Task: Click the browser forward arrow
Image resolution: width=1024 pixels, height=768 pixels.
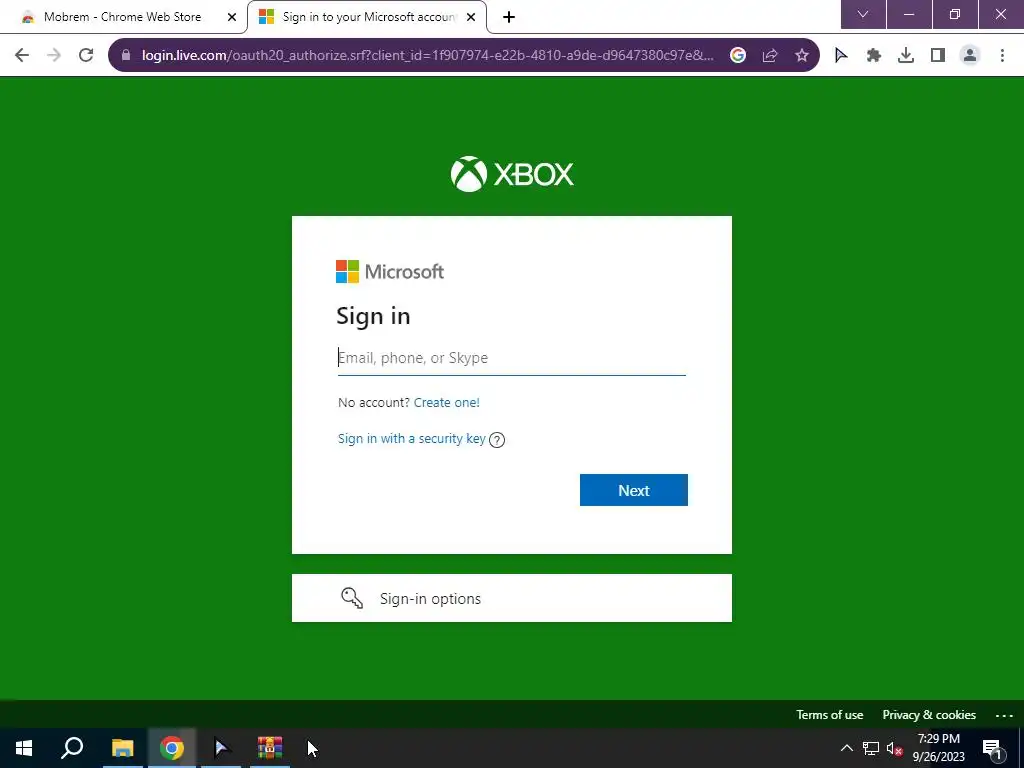Action: [54, 55]
